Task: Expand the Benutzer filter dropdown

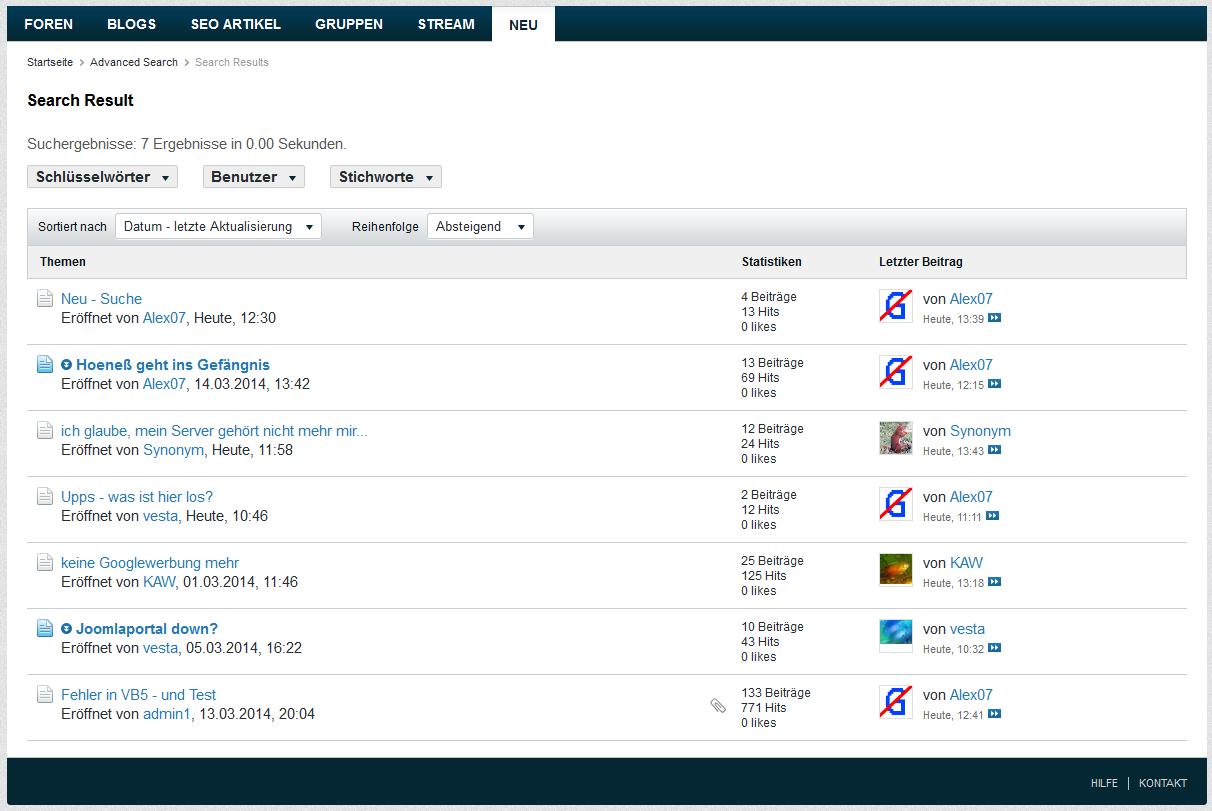Action: pyautogui.click(x=253, y=177)
